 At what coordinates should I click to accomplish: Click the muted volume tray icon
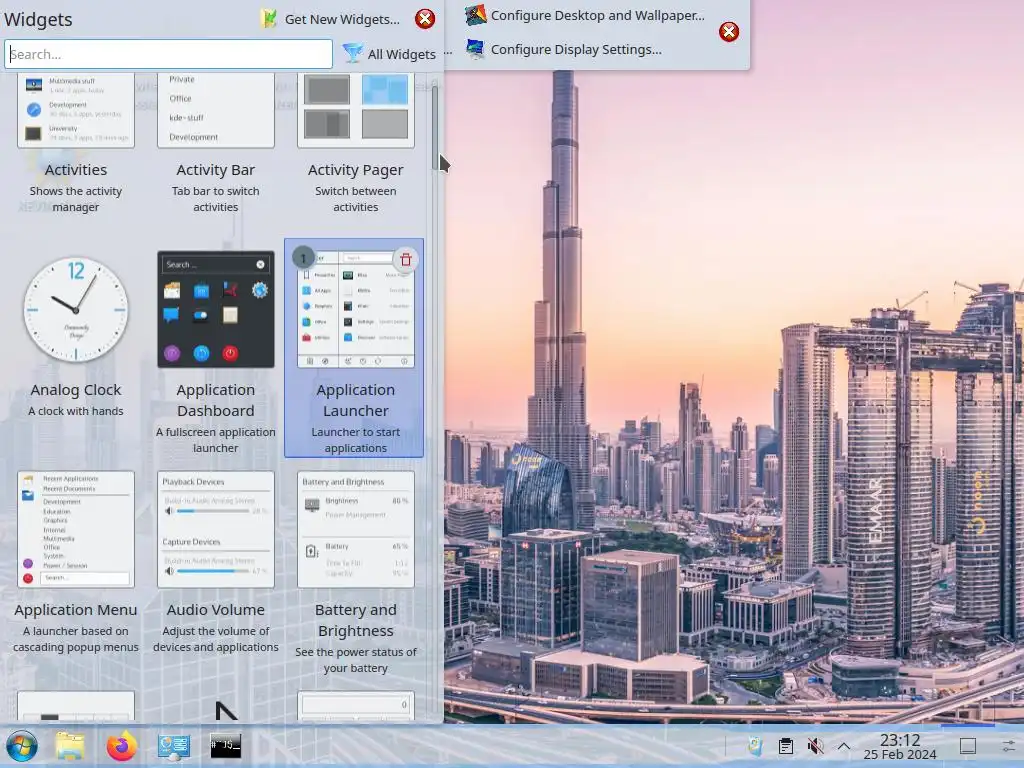(x=815, y=746)
